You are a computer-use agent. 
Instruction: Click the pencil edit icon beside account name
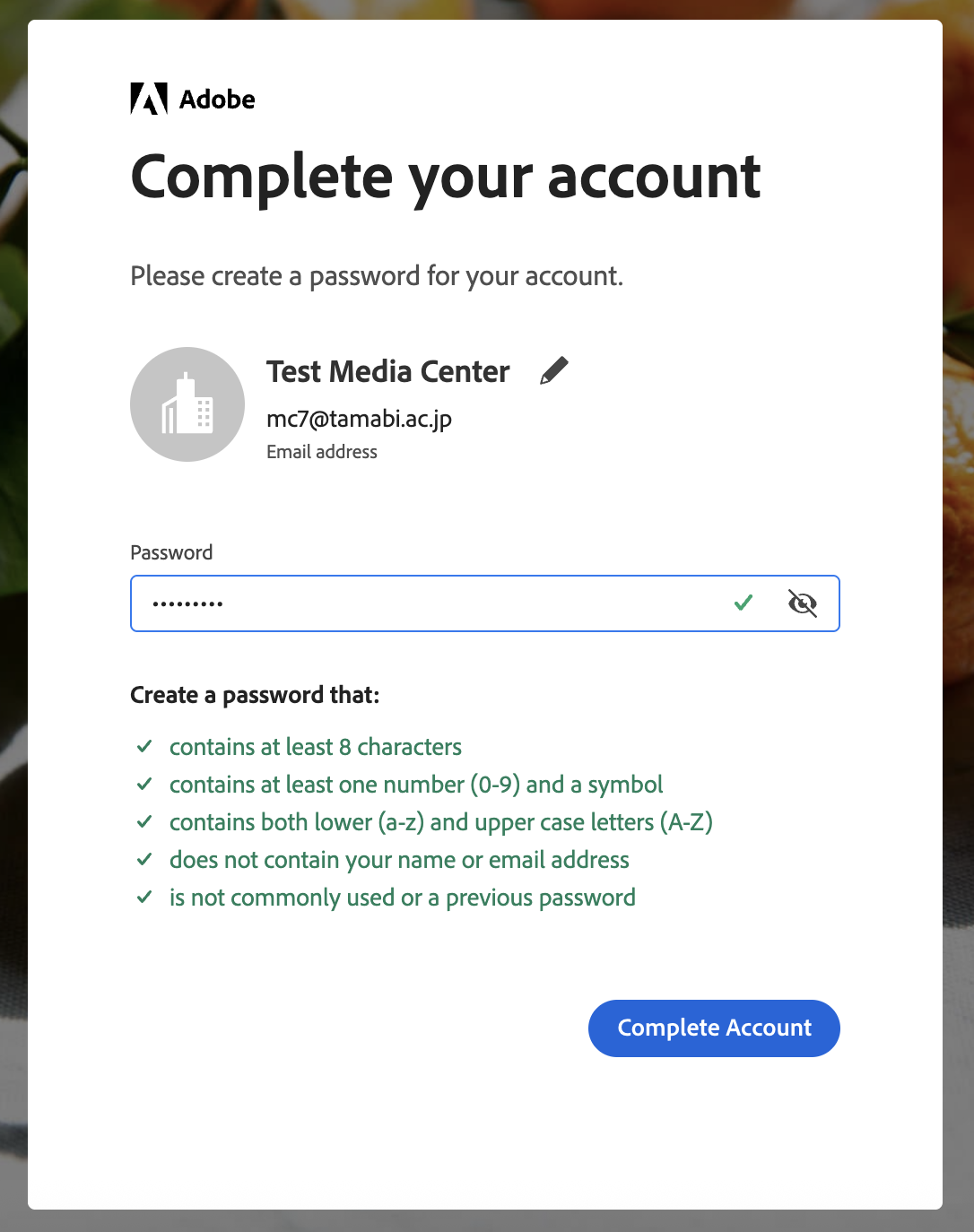pyautogui.click(x=554, y=370)
